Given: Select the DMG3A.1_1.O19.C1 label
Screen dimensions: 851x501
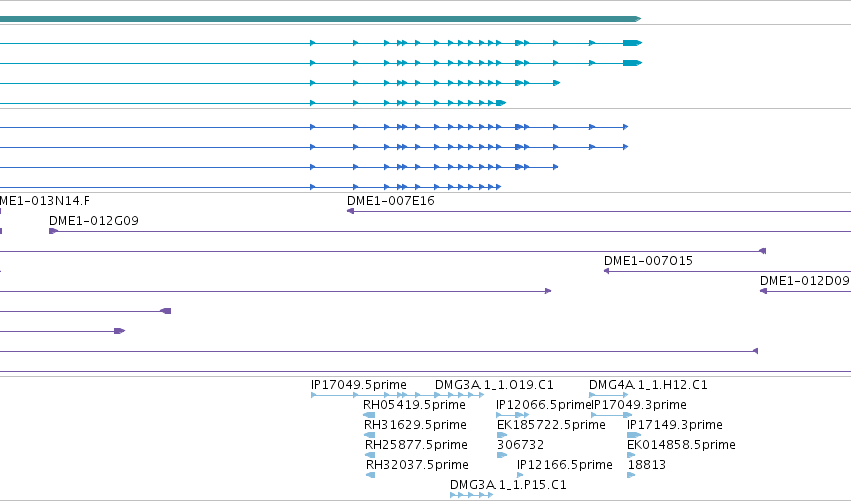Looking at the screenshot, I should pos(494,385).
